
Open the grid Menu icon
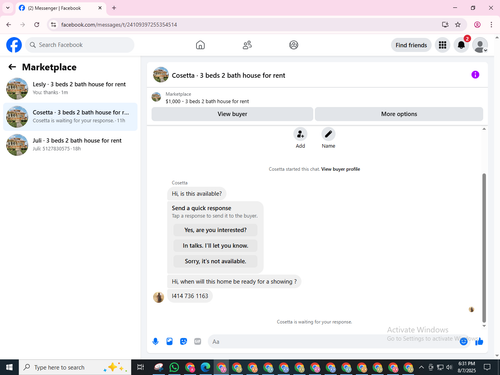pos(442,45)
